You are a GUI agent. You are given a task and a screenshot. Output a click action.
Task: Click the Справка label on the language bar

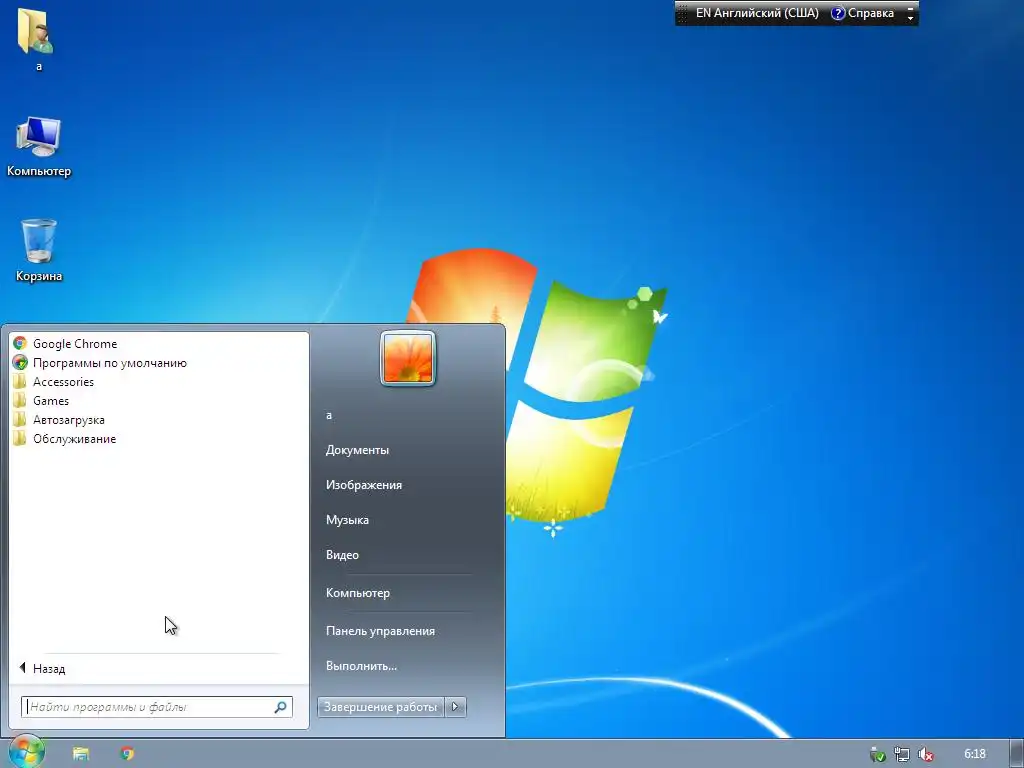click(871, 13)
